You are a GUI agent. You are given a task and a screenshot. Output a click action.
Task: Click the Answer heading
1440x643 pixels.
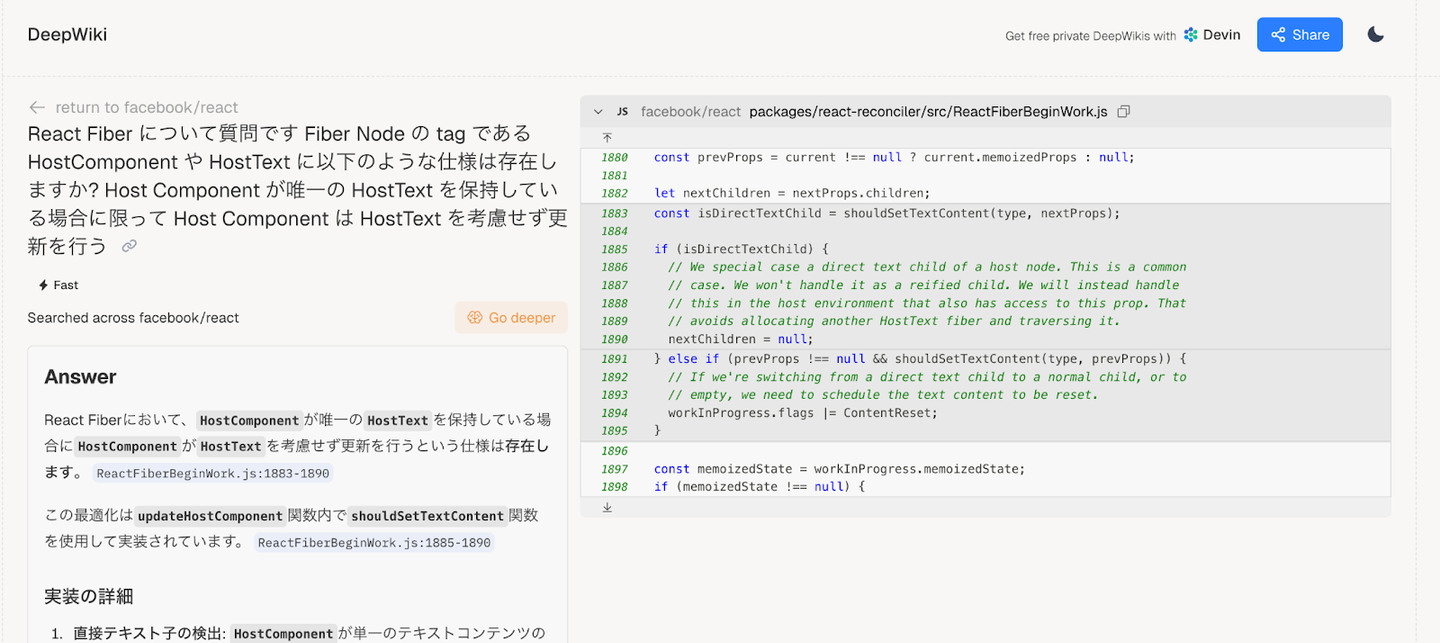[x=80, y=377]
